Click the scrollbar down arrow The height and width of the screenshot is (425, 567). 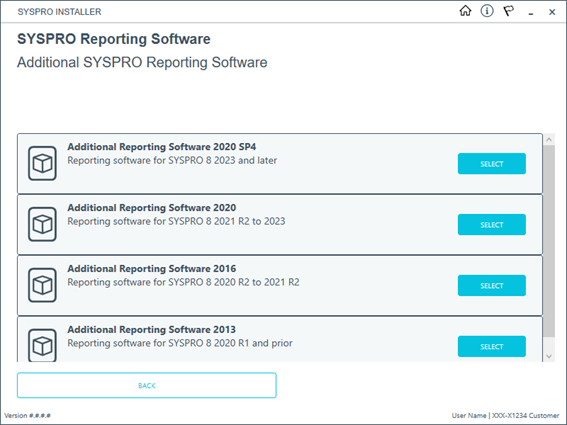point(549,356)
